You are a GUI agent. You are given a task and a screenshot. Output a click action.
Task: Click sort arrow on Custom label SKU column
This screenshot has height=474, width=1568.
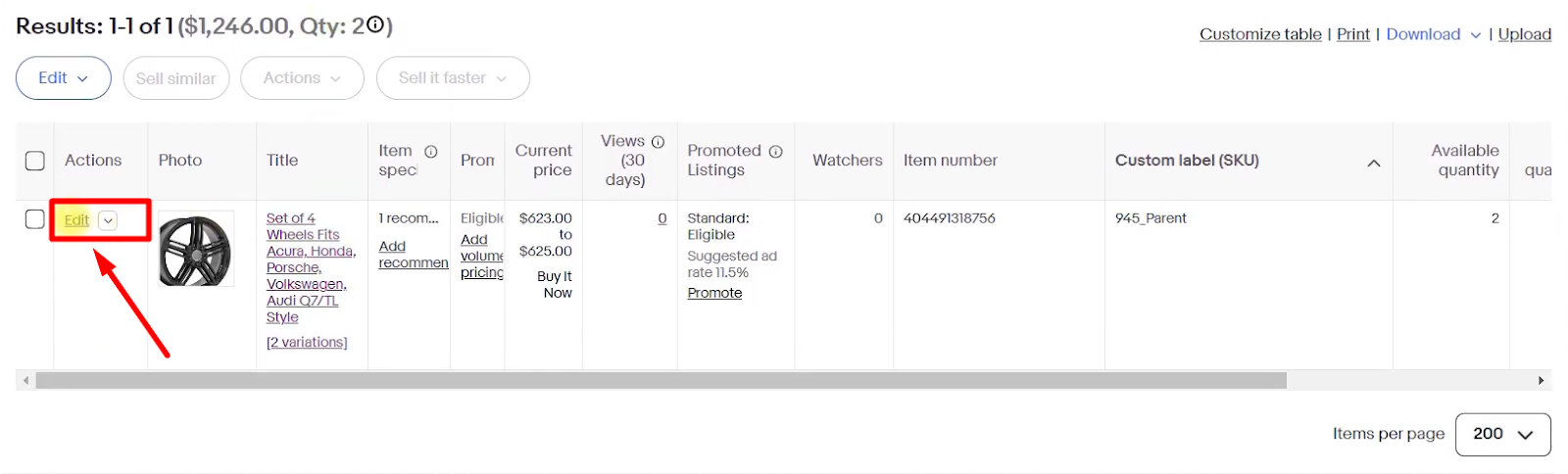point(1374,163)
